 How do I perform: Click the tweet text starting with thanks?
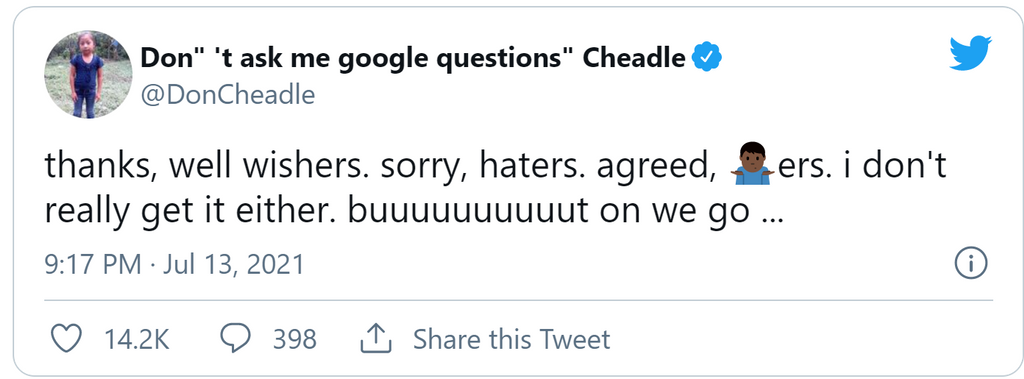[495, 190]
